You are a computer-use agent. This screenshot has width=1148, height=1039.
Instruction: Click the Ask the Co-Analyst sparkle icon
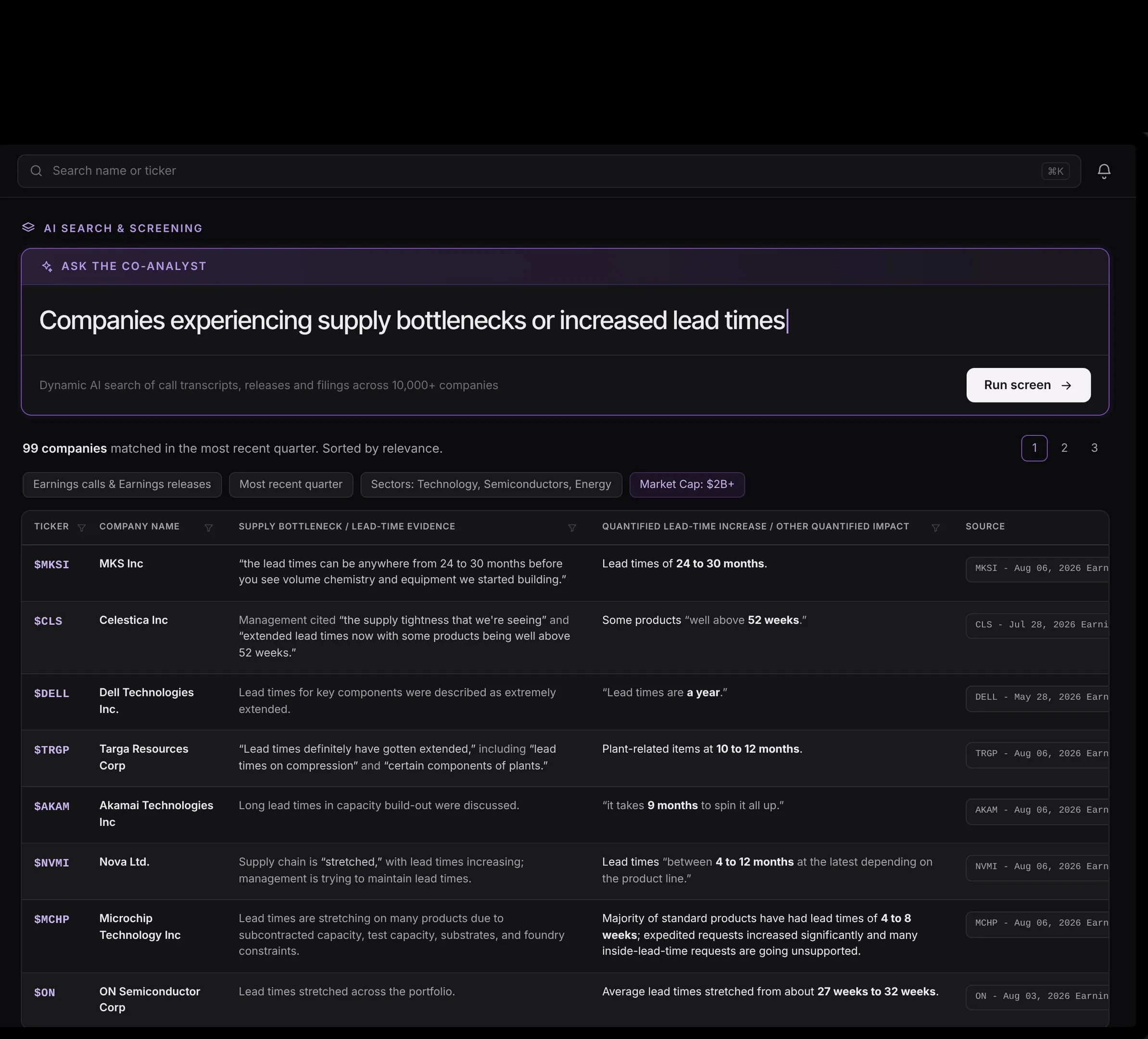47,266
